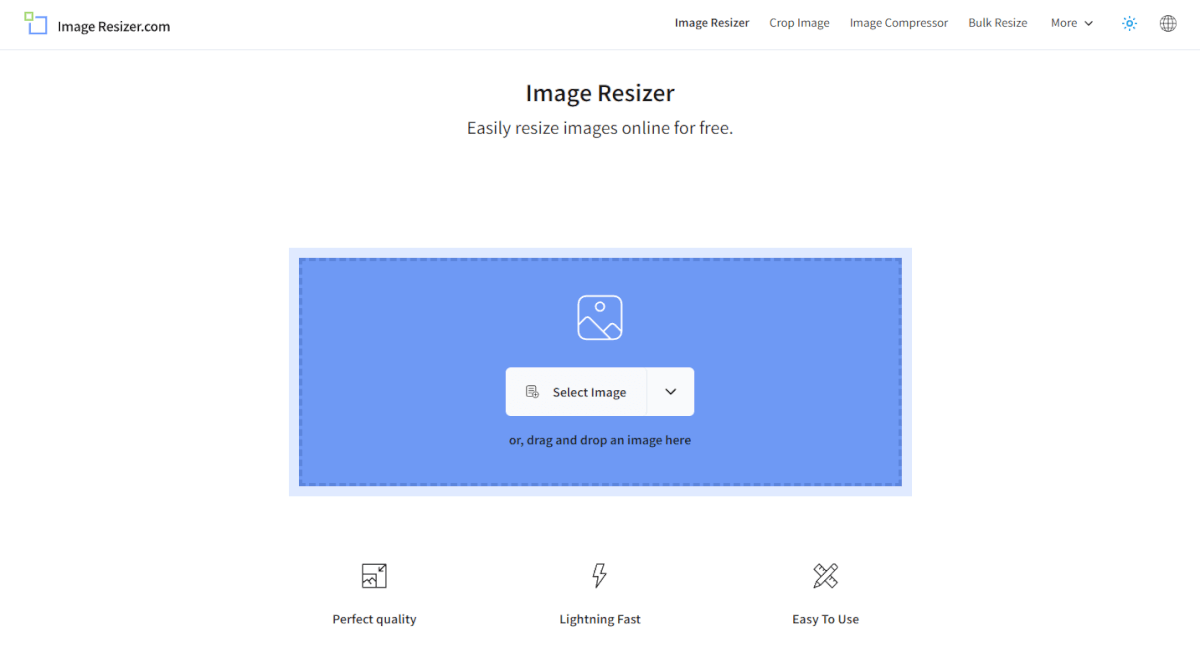Go to Crop Image page
The height and width of the screenshot is (647, 1200).
(799, 23)
